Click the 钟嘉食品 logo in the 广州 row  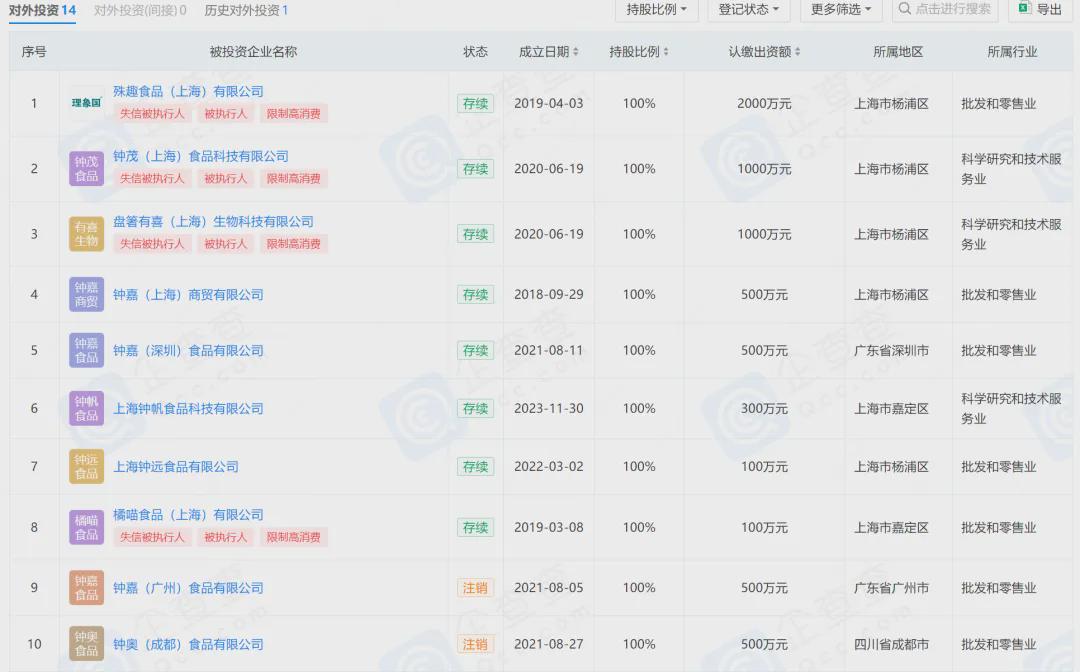point(86,587)
